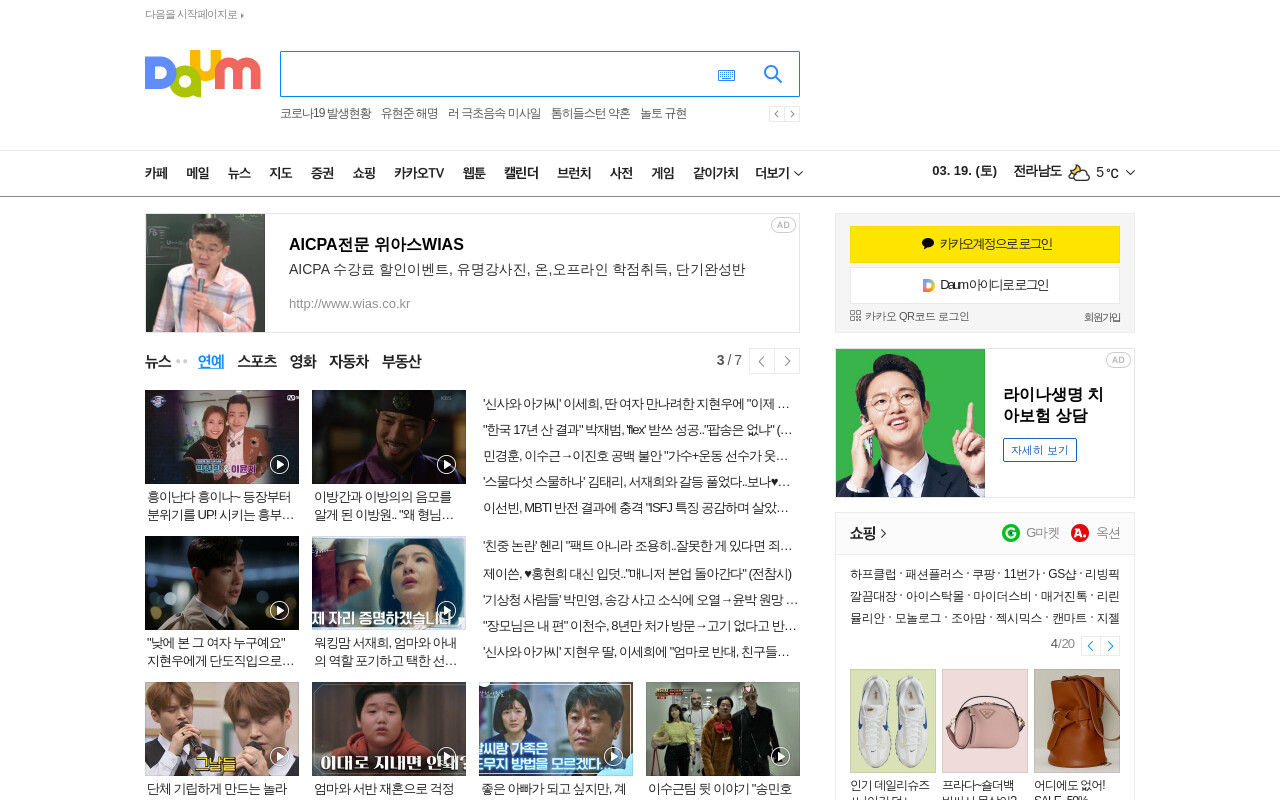Click 하프클럽 shopping mall link

point(873,574)
